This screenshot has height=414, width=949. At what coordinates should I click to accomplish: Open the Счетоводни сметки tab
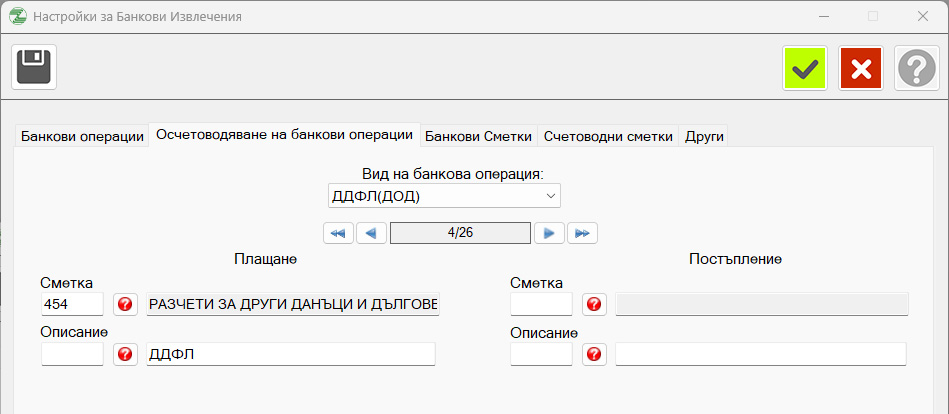click(608, 136)
